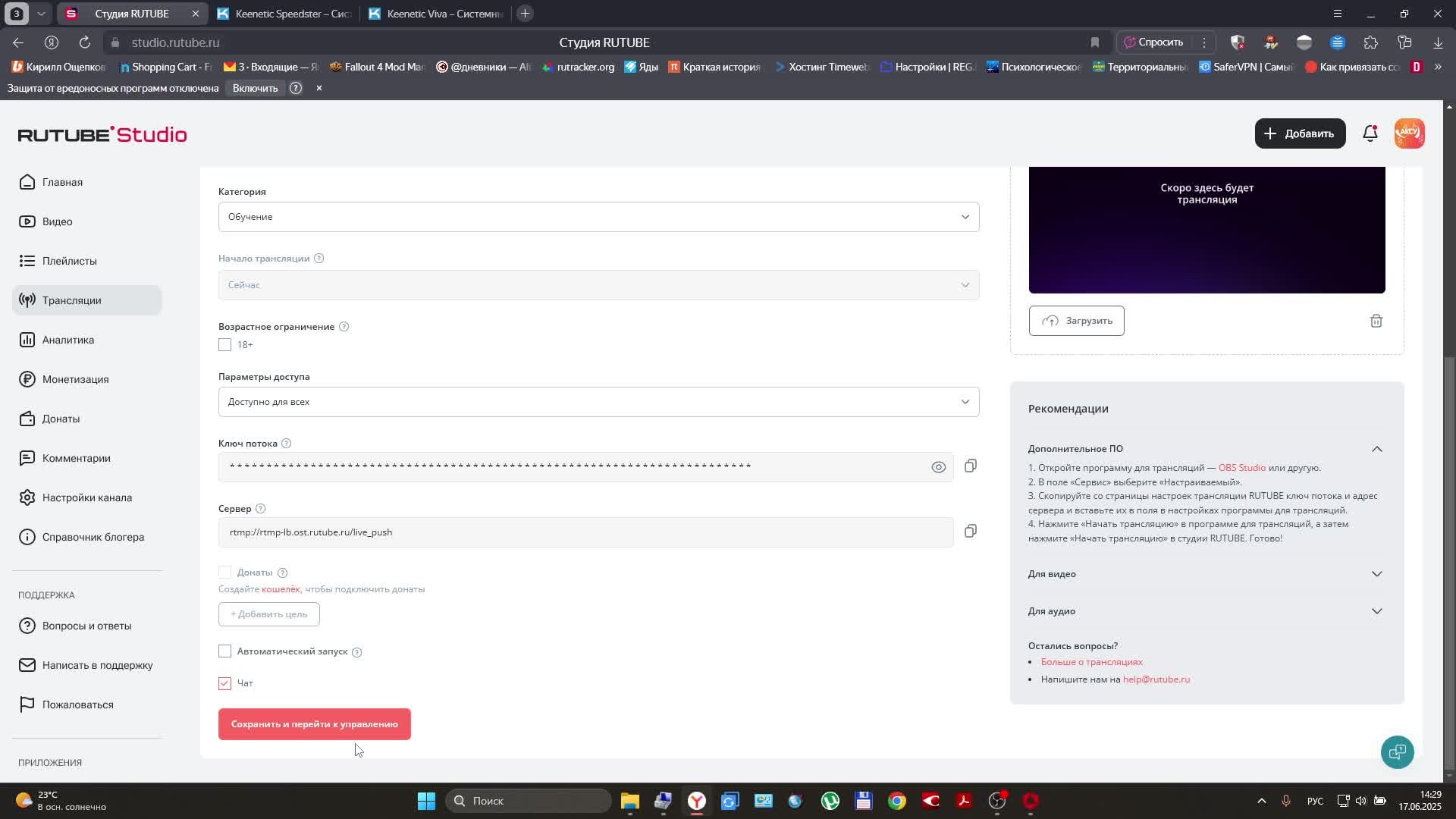Show help for Автоматический запуск
The height and width of the screenshot is (819, 1456).
tap(356, 652)
